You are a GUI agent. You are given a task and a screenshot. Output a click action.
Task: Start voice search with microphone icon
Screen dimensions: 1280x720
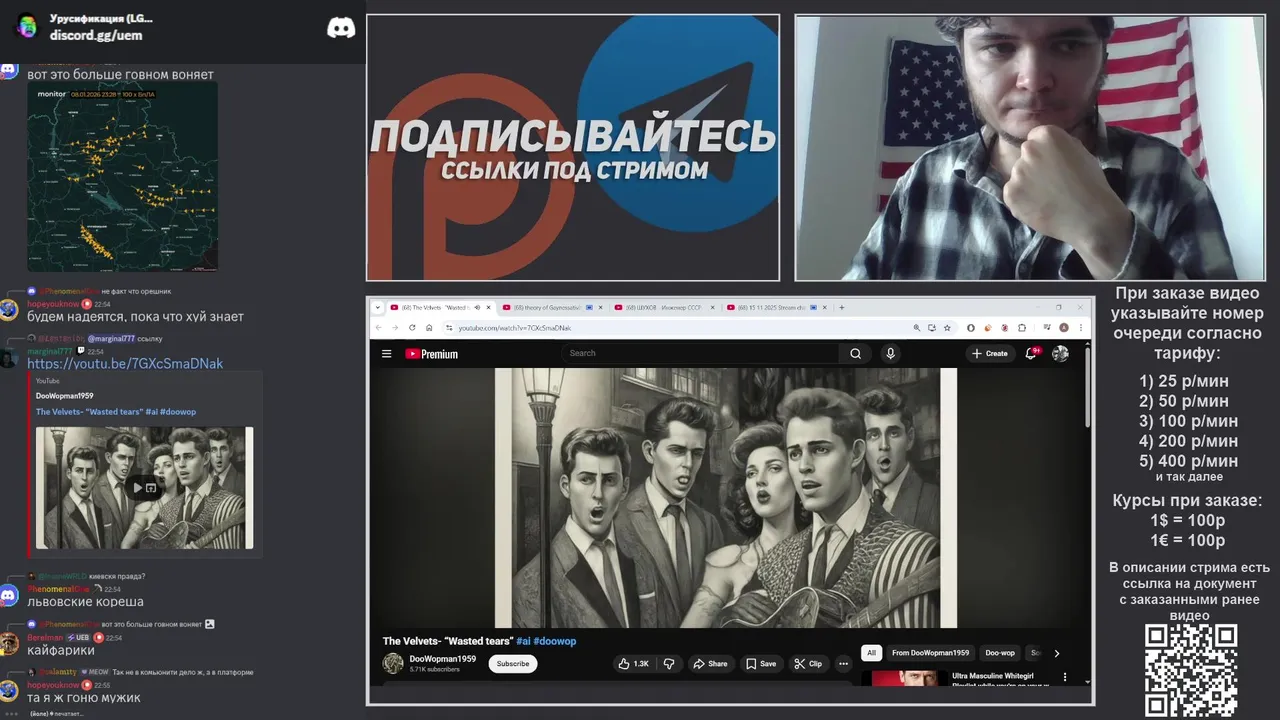pos(890,353)
